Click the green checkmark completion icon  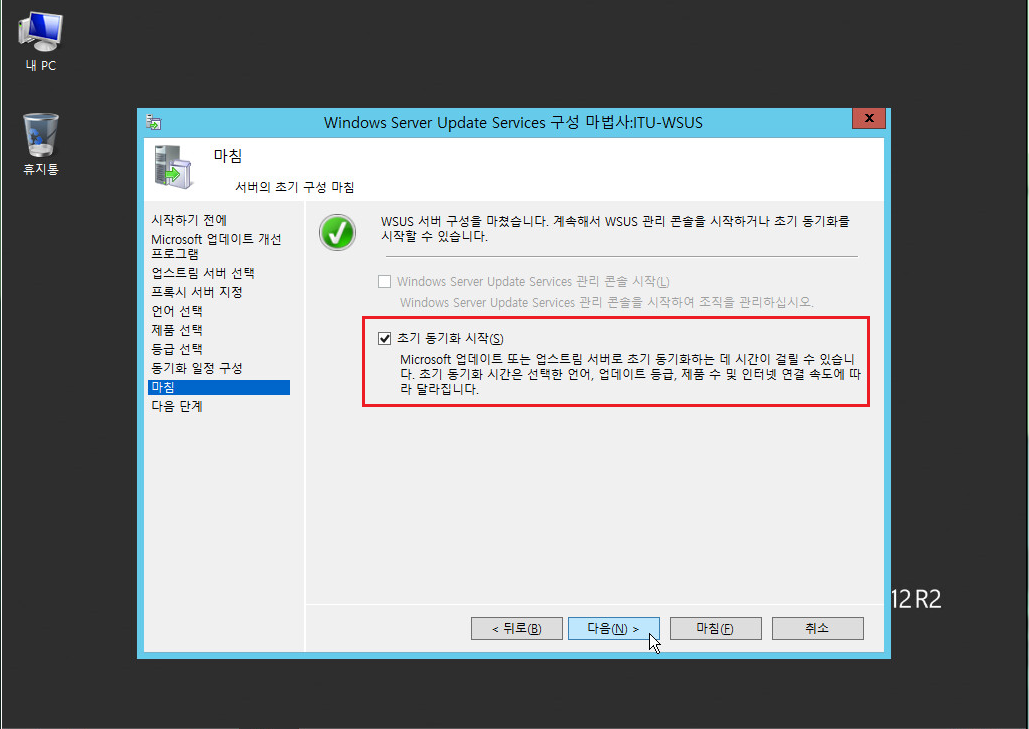click(337, 232)
